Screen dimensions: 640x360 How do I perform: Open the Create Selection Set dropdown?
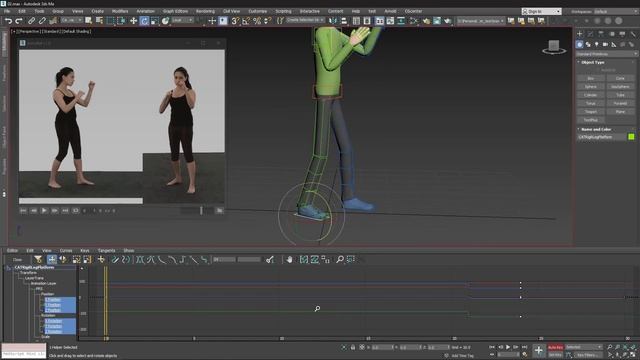[x=305, y=20]
